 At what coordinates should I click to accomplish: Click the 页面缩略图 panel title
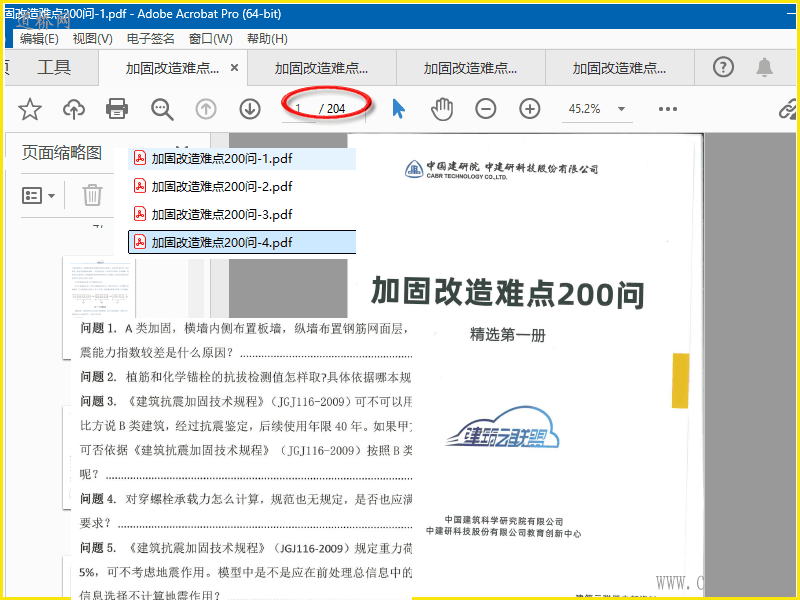pyautogui.click(x=62, y=152)
